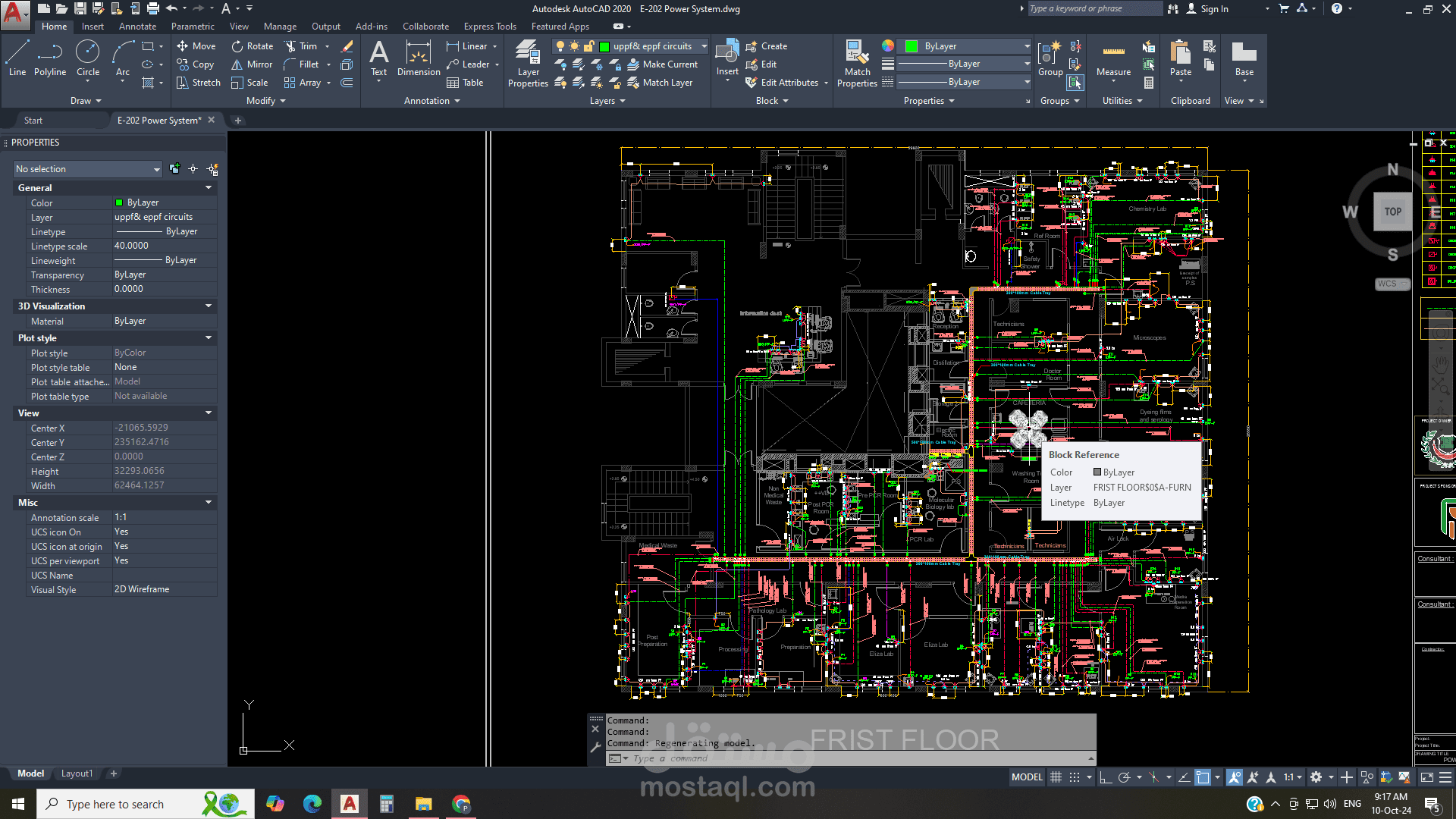Pick the Scale tool

(x=249, y=83)
